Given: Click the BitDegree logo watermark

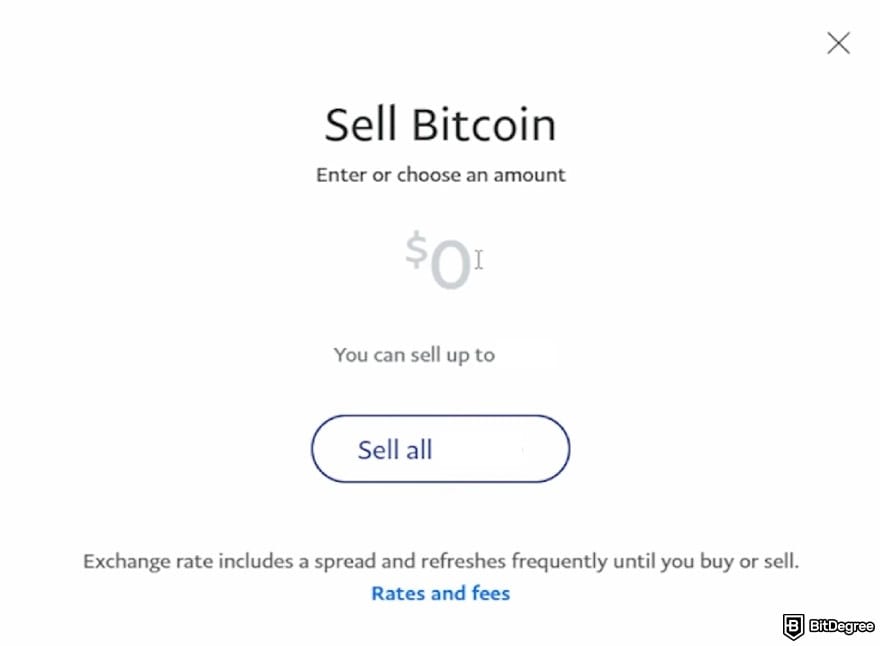Looking at the screenshot, I should coord(828,627).
